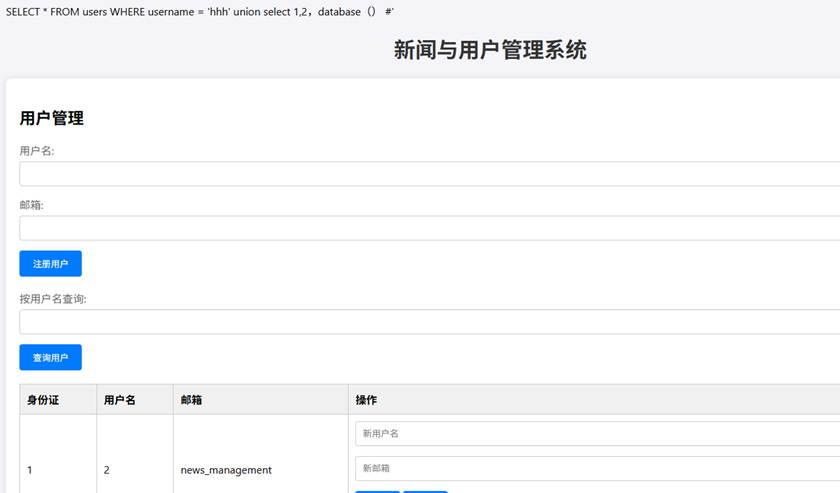Click the 查询用户 button

(50, 357)
